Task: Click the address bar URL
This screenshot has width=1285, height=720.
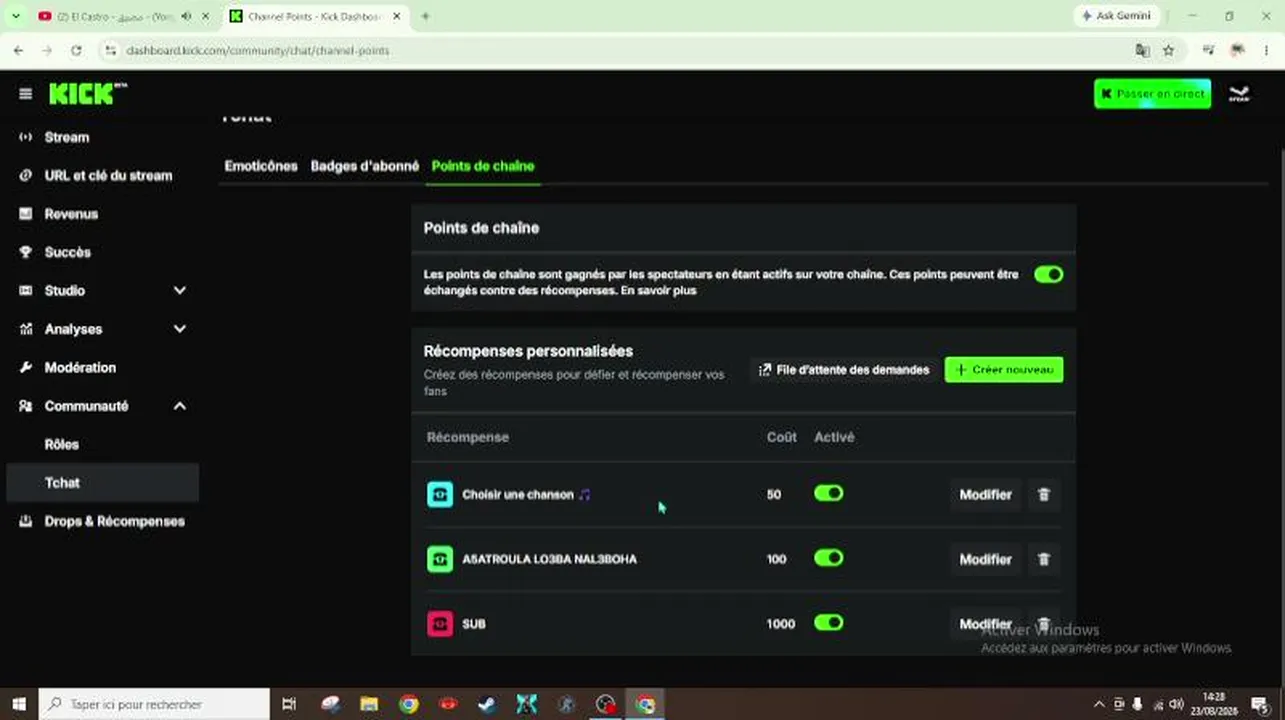Action: coord(257,50)
